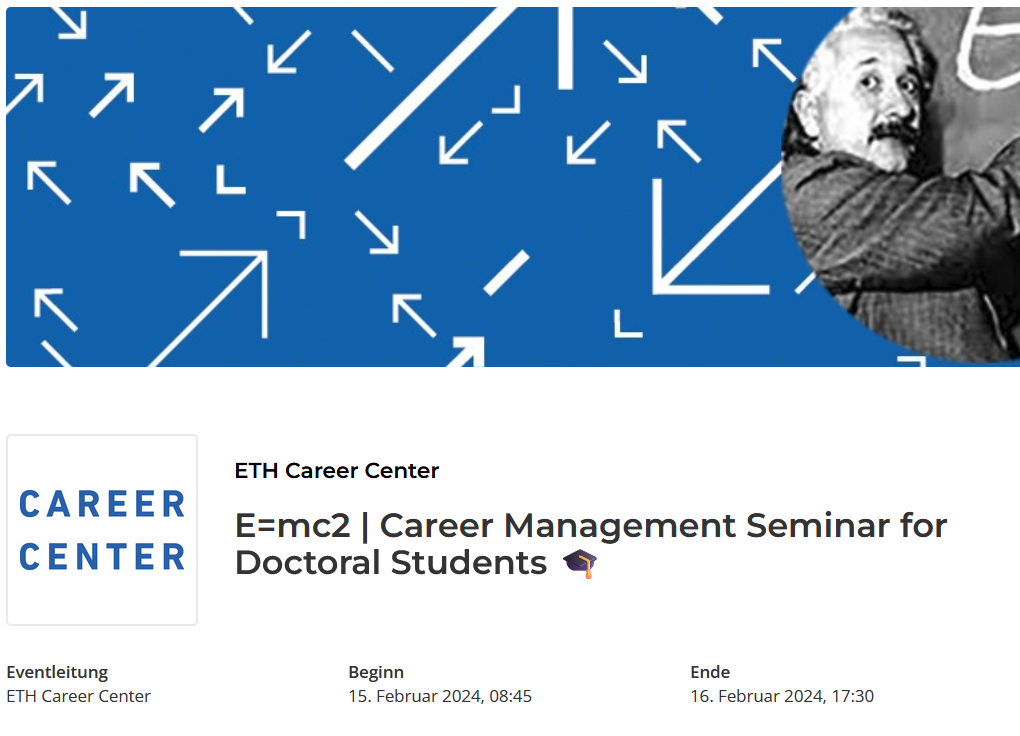Click ETH Career Center under Eventleitung
Image resolution: width=1020 pixels, height=736 pixels.
point(79,696)
